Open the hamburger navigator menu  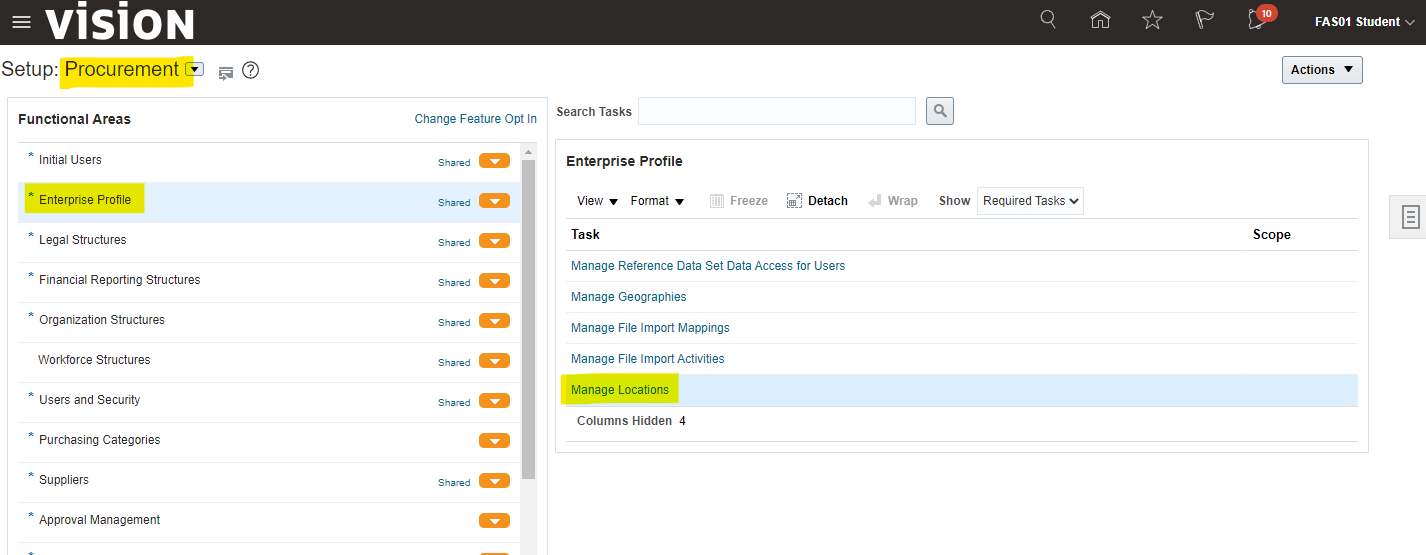(21, 22)
